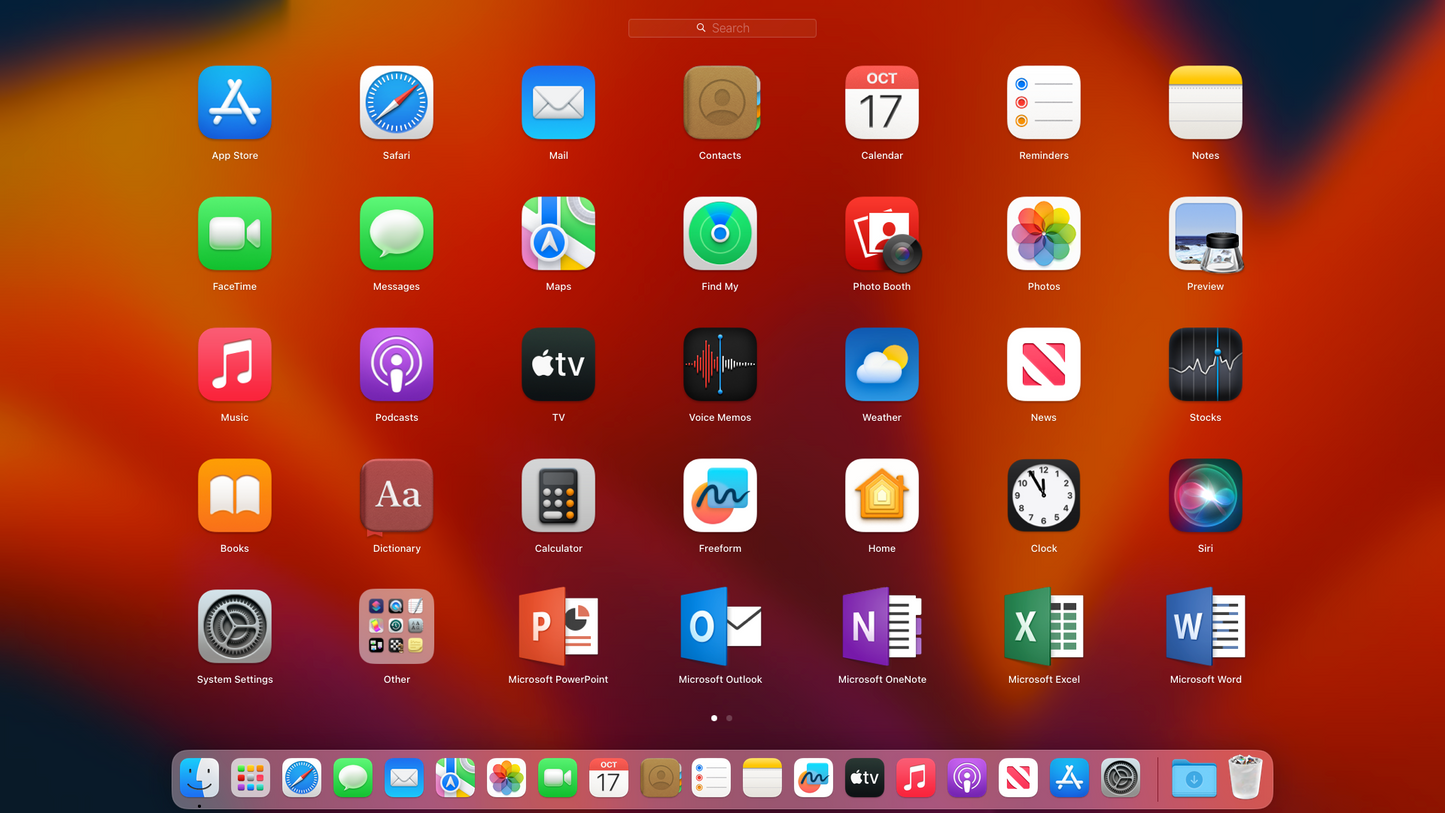Open the Other folder
This screenshot has height=813, width=1445.
pos(396,626)
